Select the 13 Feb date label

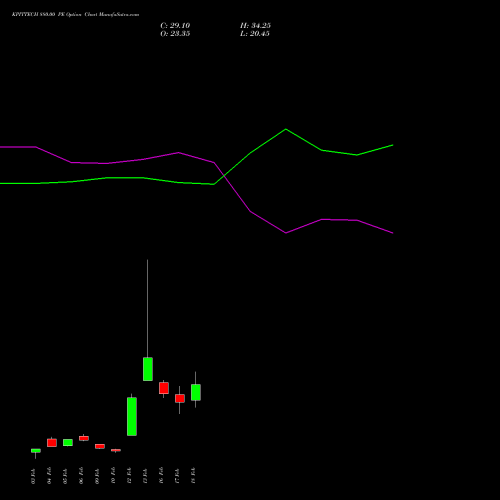click(145, 476)
